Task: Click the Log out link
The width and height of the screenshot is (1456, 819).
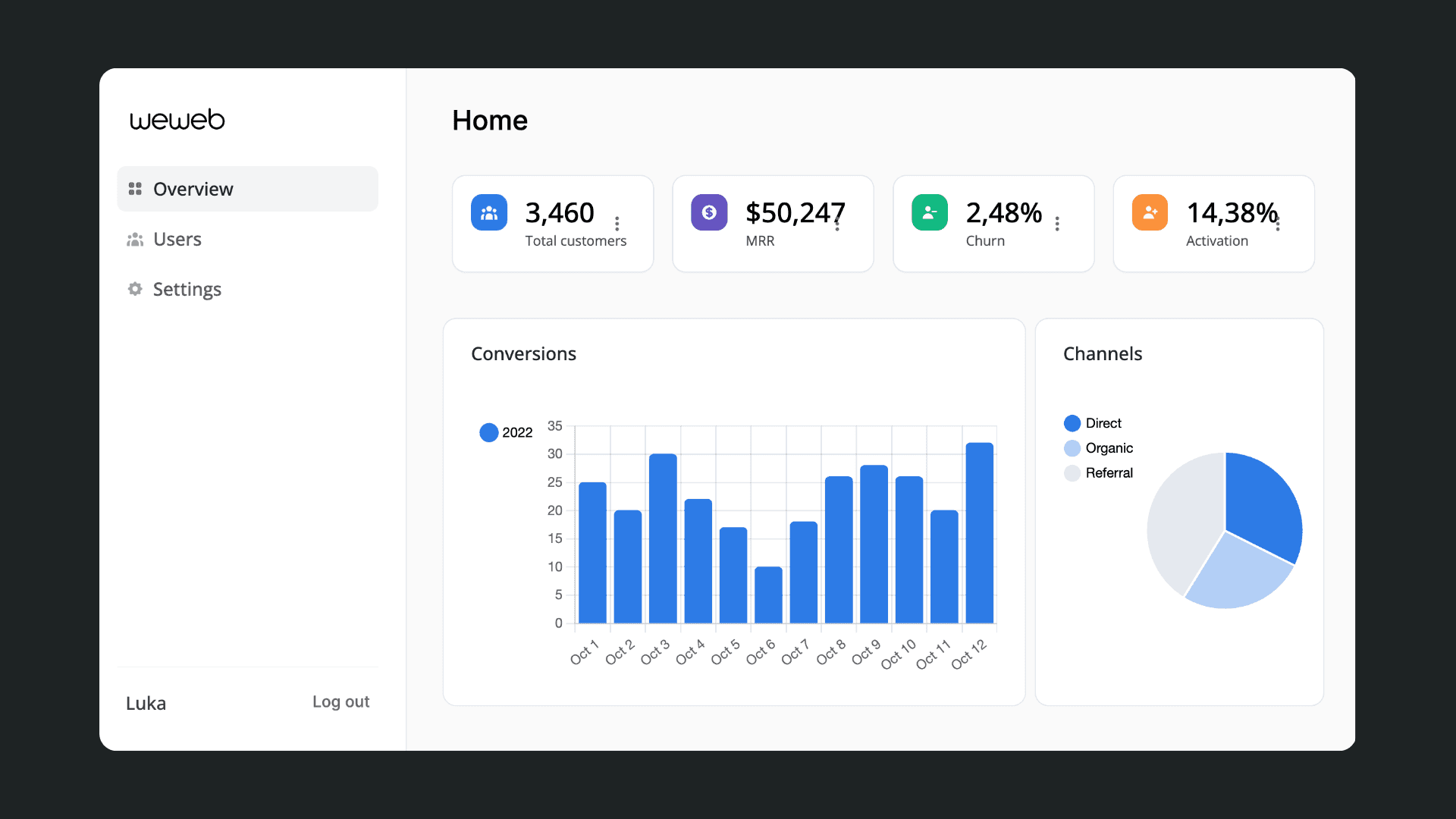Action: pyautogui.click(x=340, y=701)
